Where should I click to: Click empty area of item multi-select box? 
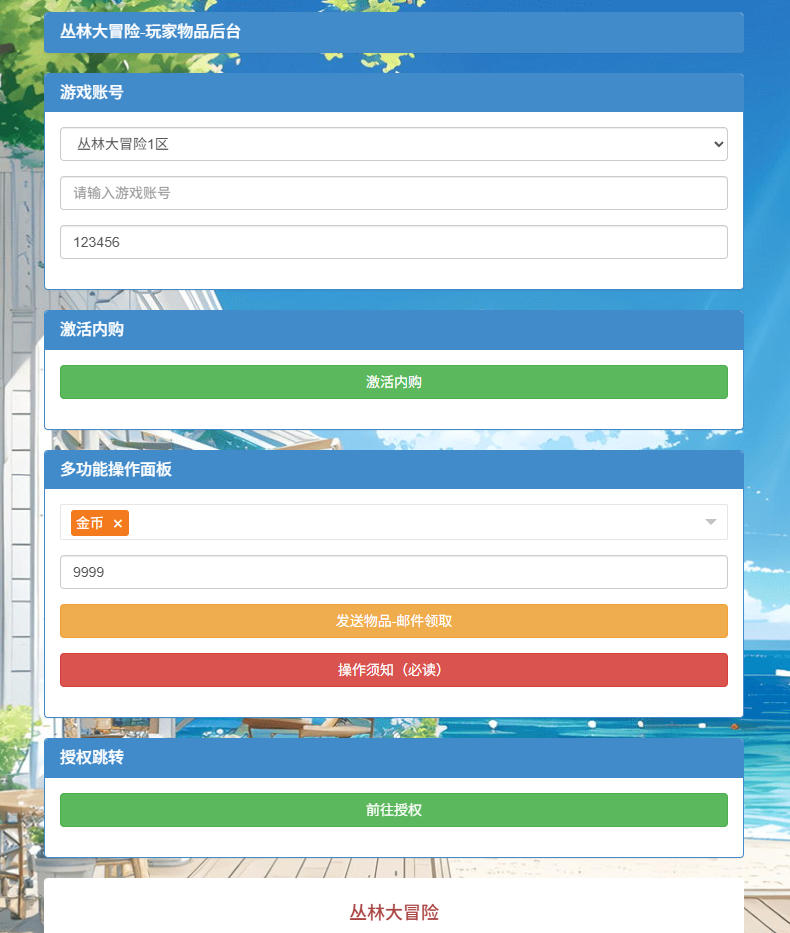coord(400,522)
